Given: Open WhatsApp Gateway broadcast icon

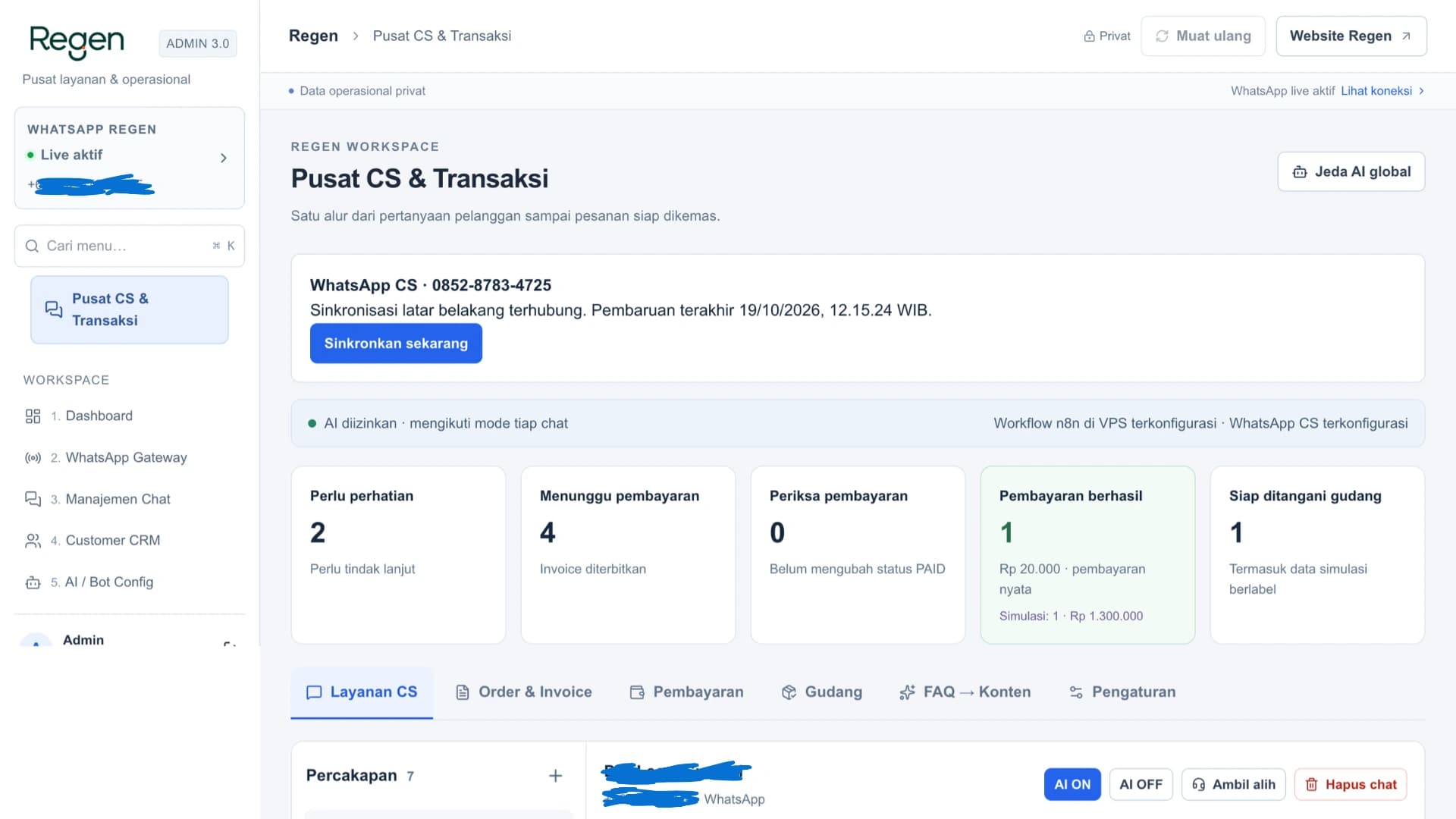Looking at the screenshot, I should click(33, 457).
